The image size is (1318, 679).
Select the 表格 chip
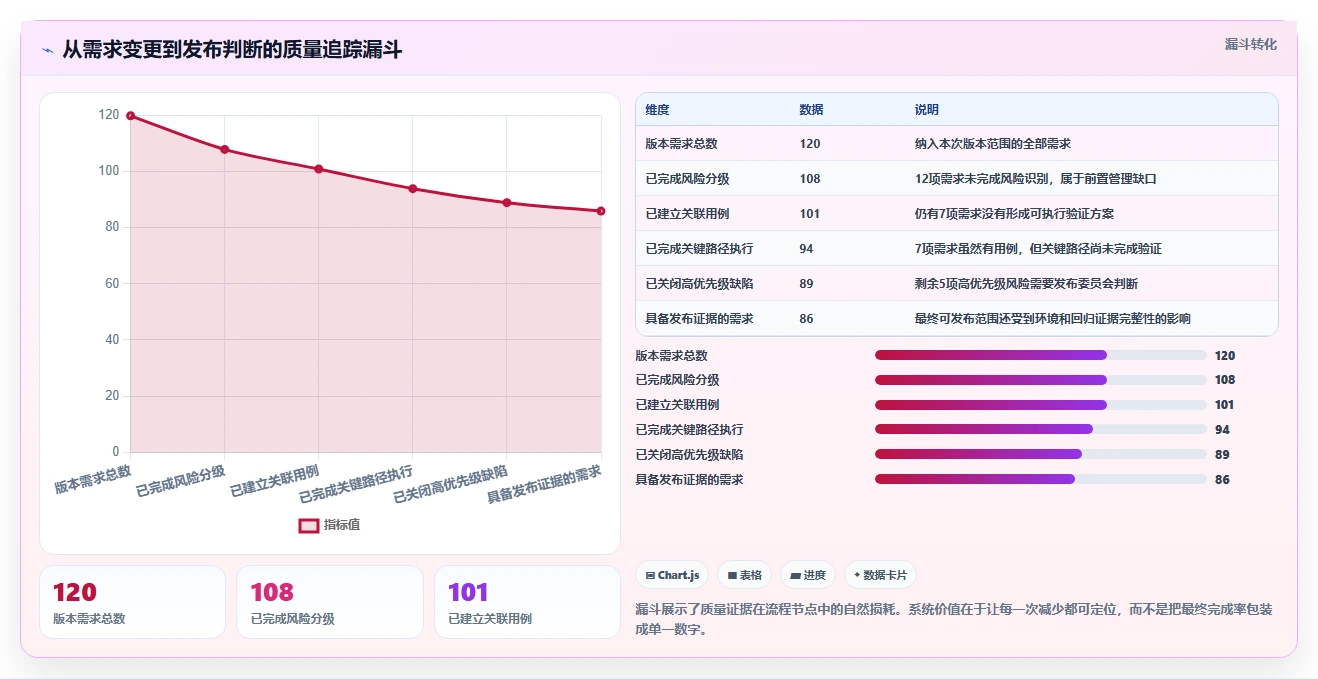coord(744,575)
